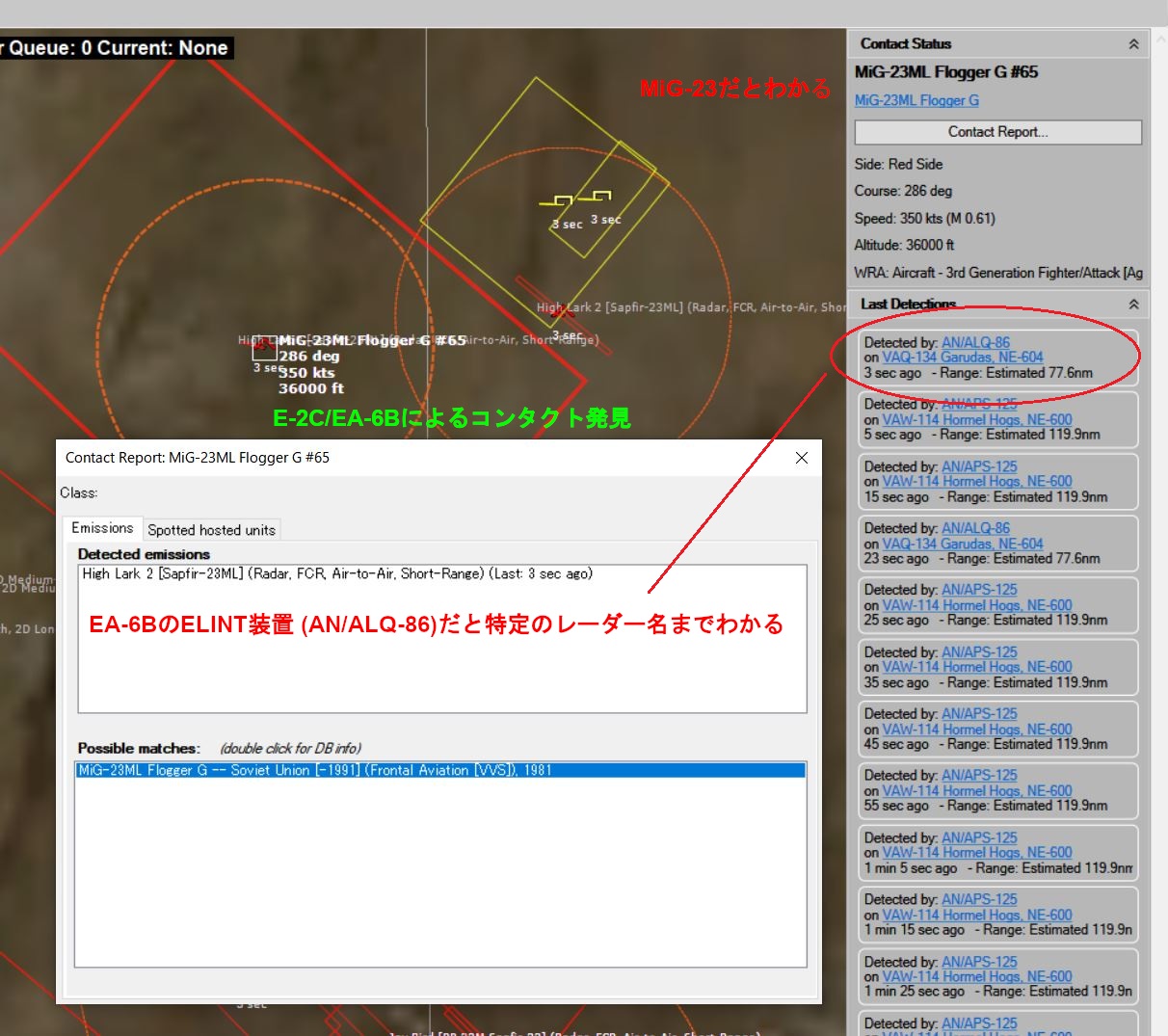Collapse the Contact Status panel chevron

pyautogui.click(x=1133, y=44)
